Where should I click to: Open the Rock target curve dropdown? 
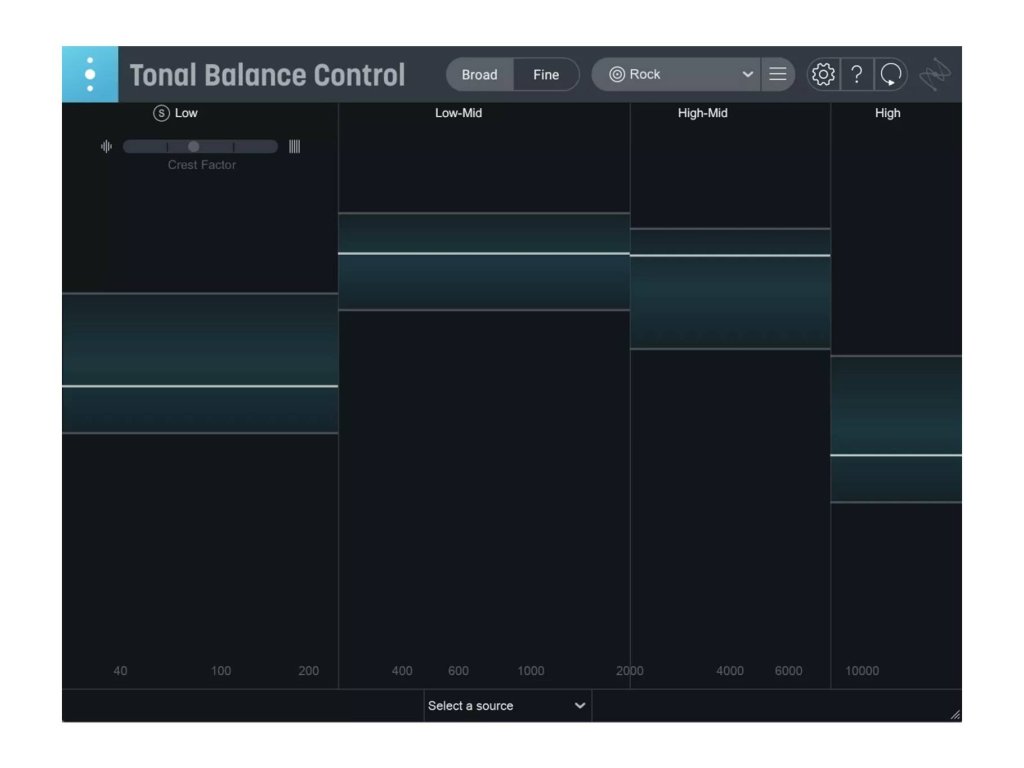(x=676, y=74)
